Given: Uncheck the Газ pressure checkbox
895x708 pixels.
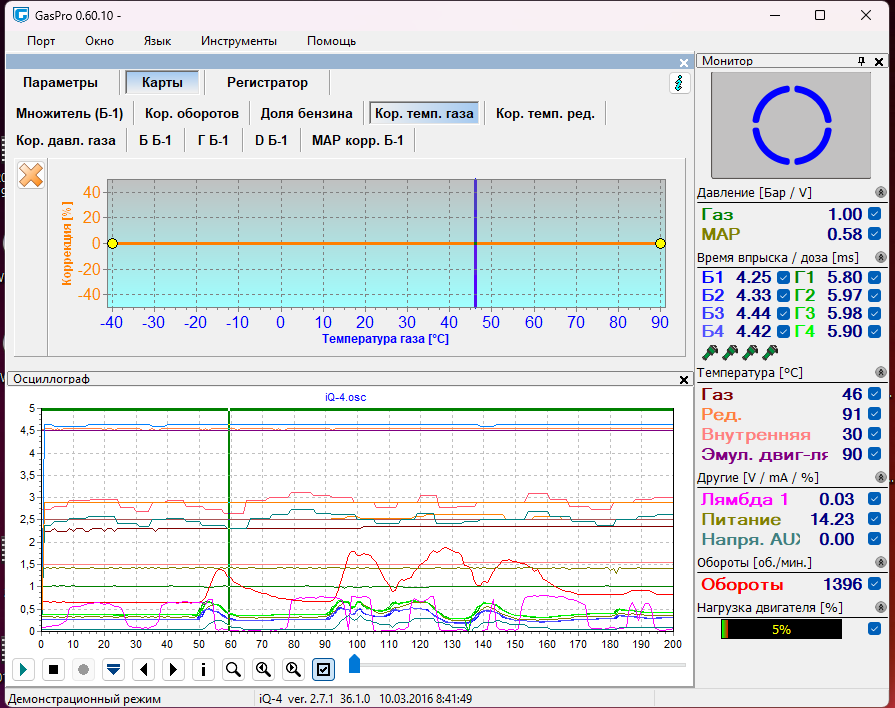Looking at the screenshot, I should (875, 214).
